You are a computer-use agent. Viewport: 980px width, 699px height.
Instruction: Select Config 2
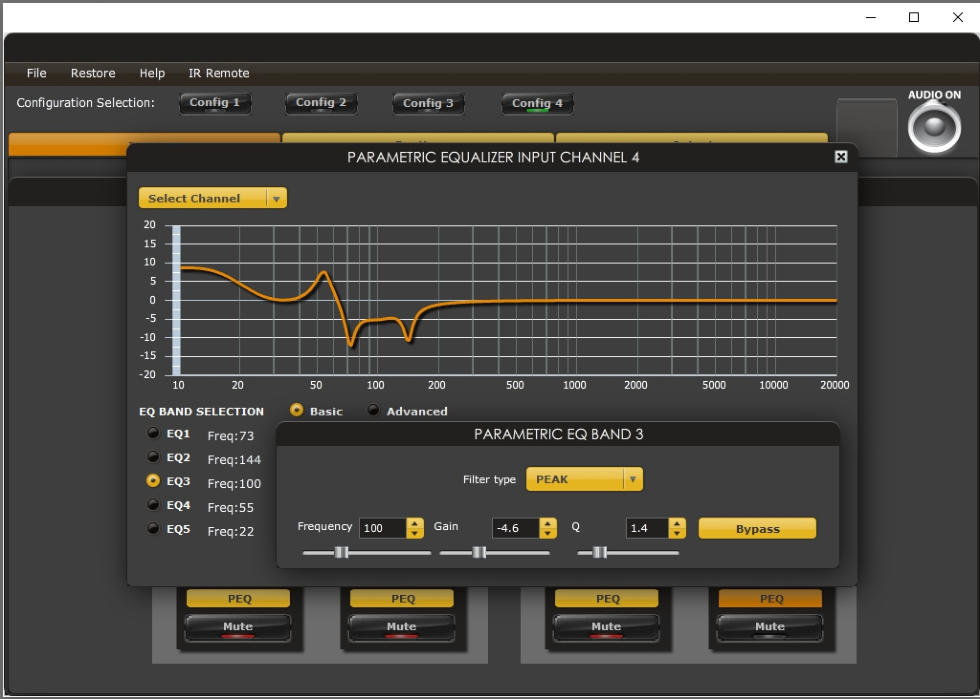[x=321, y=103]
